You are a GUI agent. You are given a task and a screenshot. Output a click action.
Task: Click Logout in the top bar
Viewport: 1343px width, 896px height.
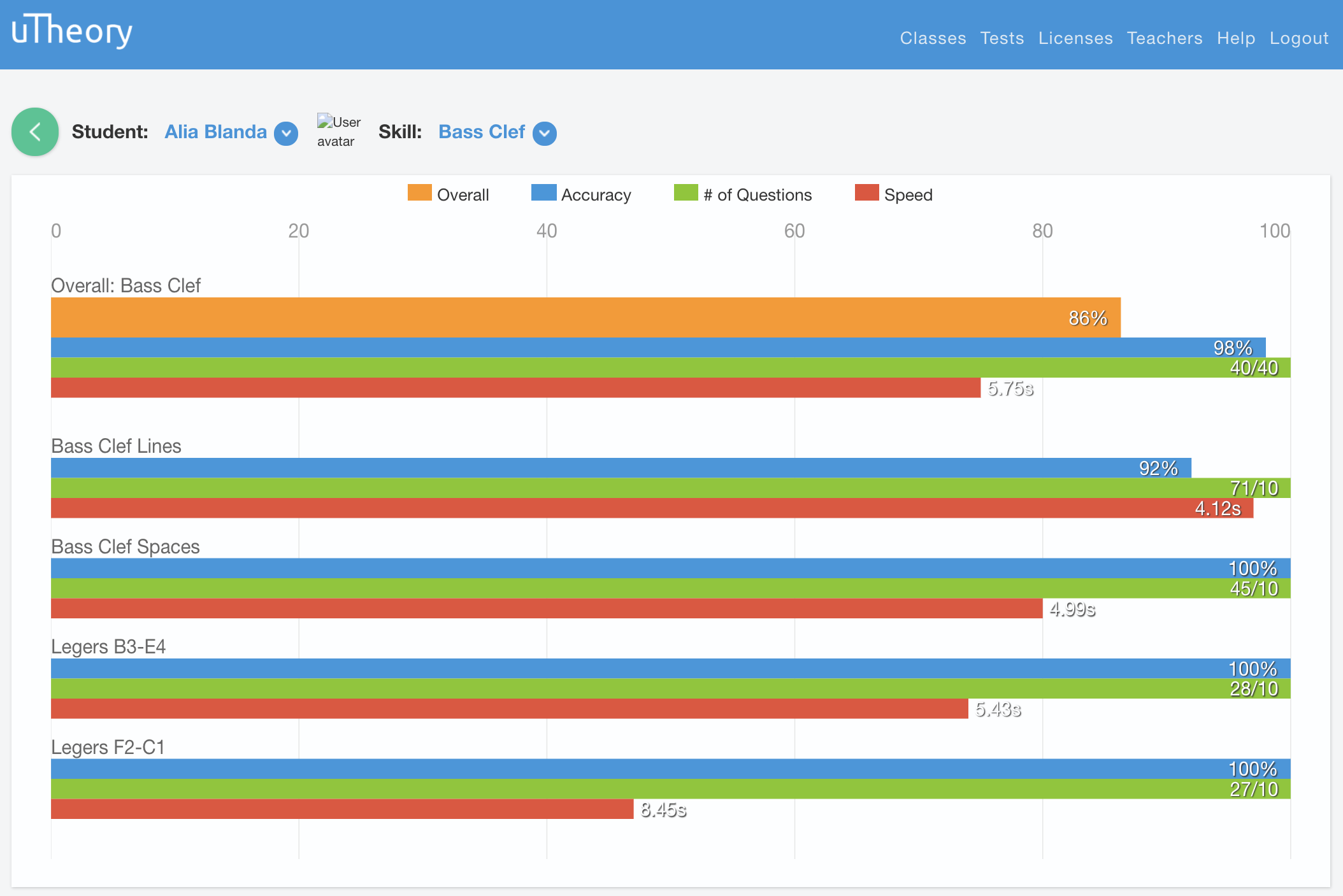(1299, 38)
